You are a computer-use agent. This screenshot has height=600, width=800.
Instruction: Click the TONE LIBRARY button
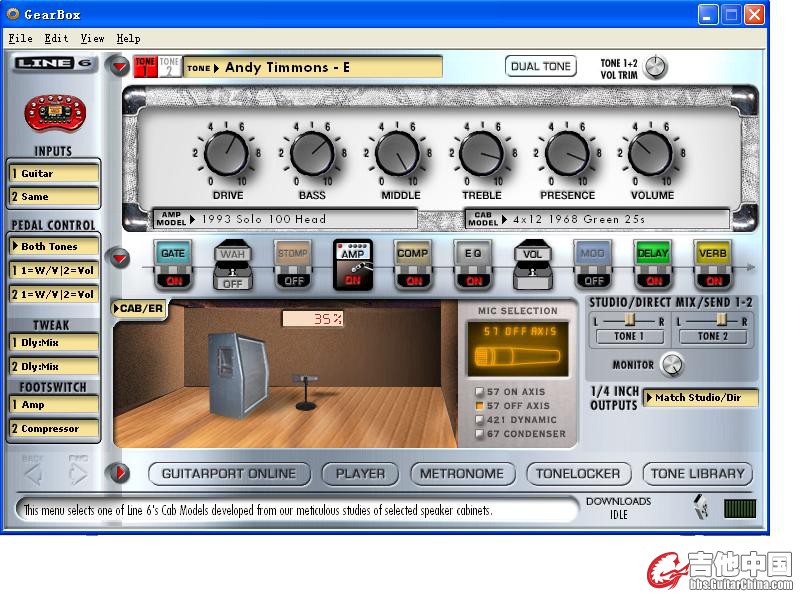pos(697,473)
